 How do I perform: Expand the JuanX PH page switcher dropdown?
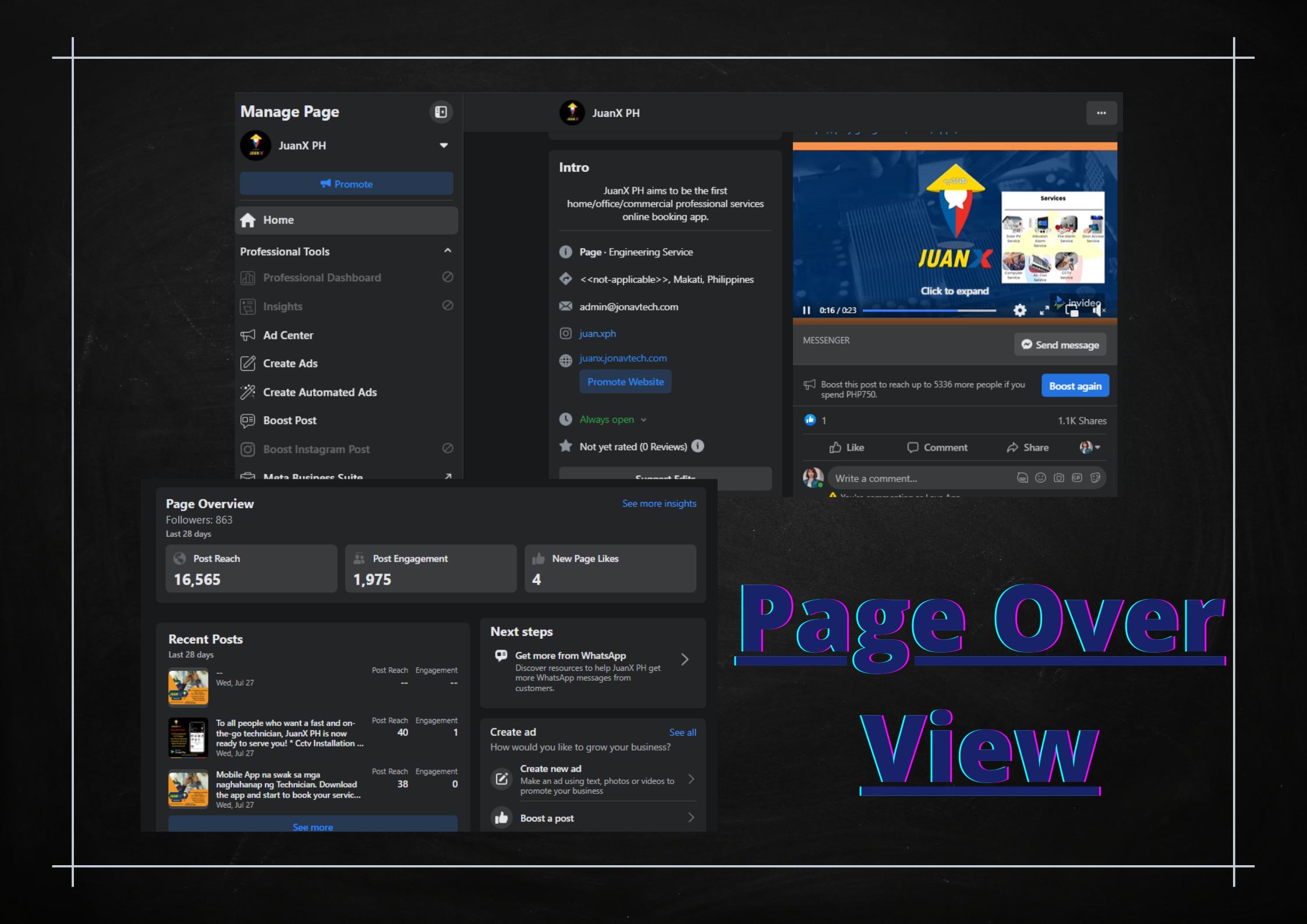[x=444, y=146]
